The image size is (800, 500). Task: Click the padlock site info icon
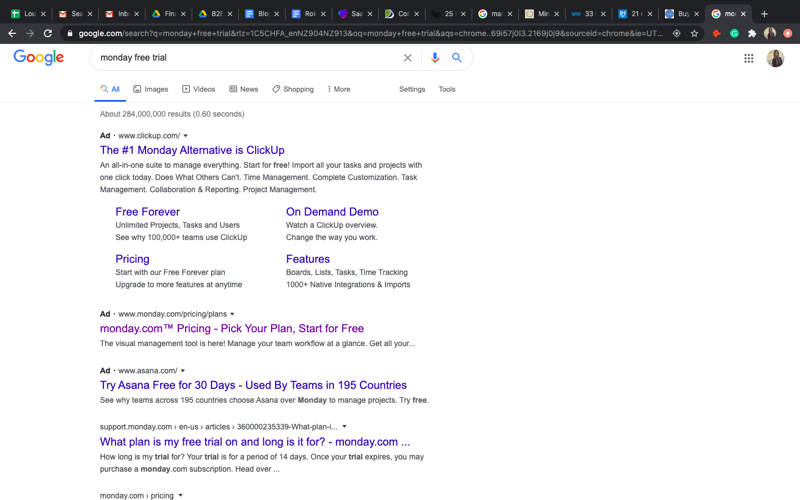pos(70,33)
